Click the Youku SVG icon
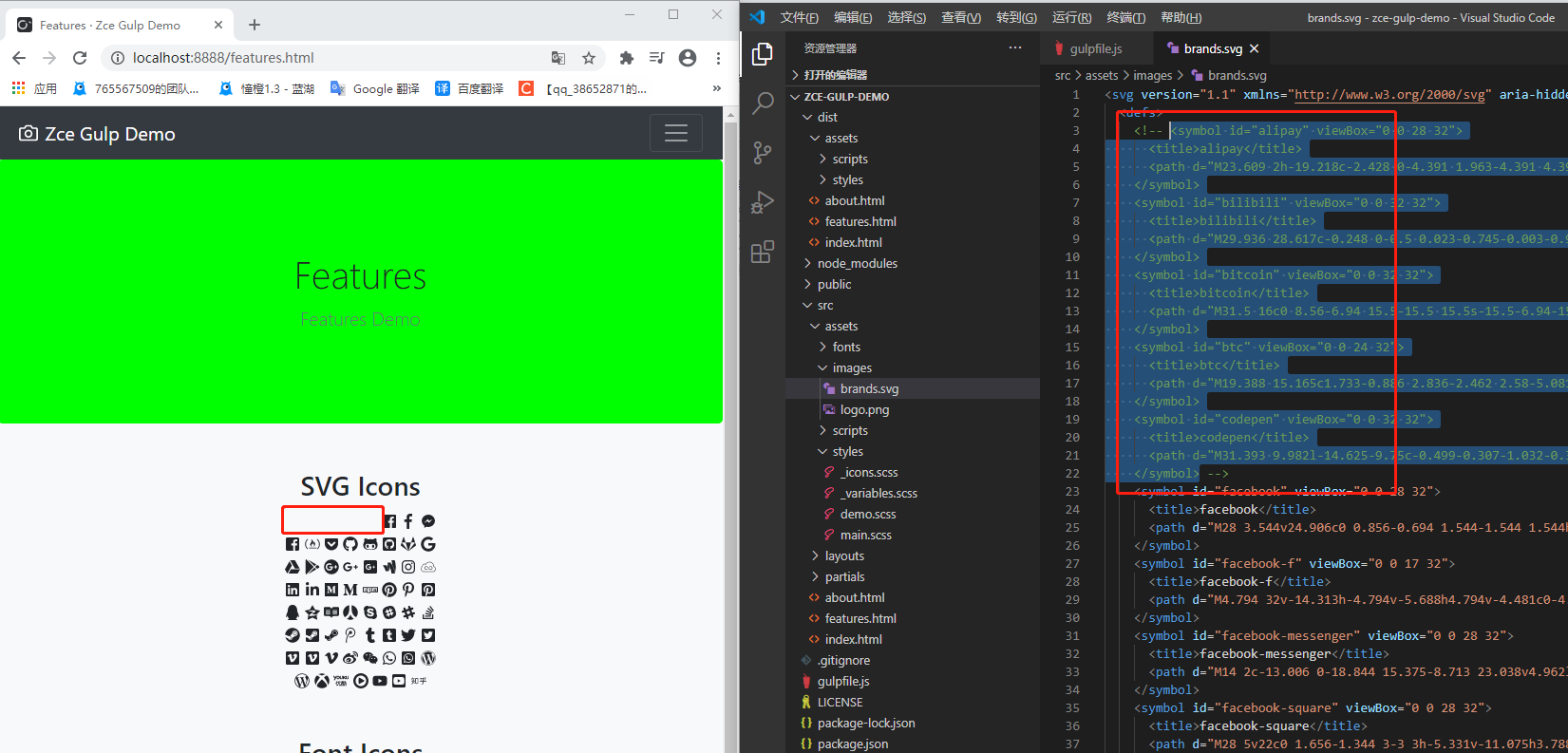This screenshot has height=753, width=1568. (x=341, y=681)
